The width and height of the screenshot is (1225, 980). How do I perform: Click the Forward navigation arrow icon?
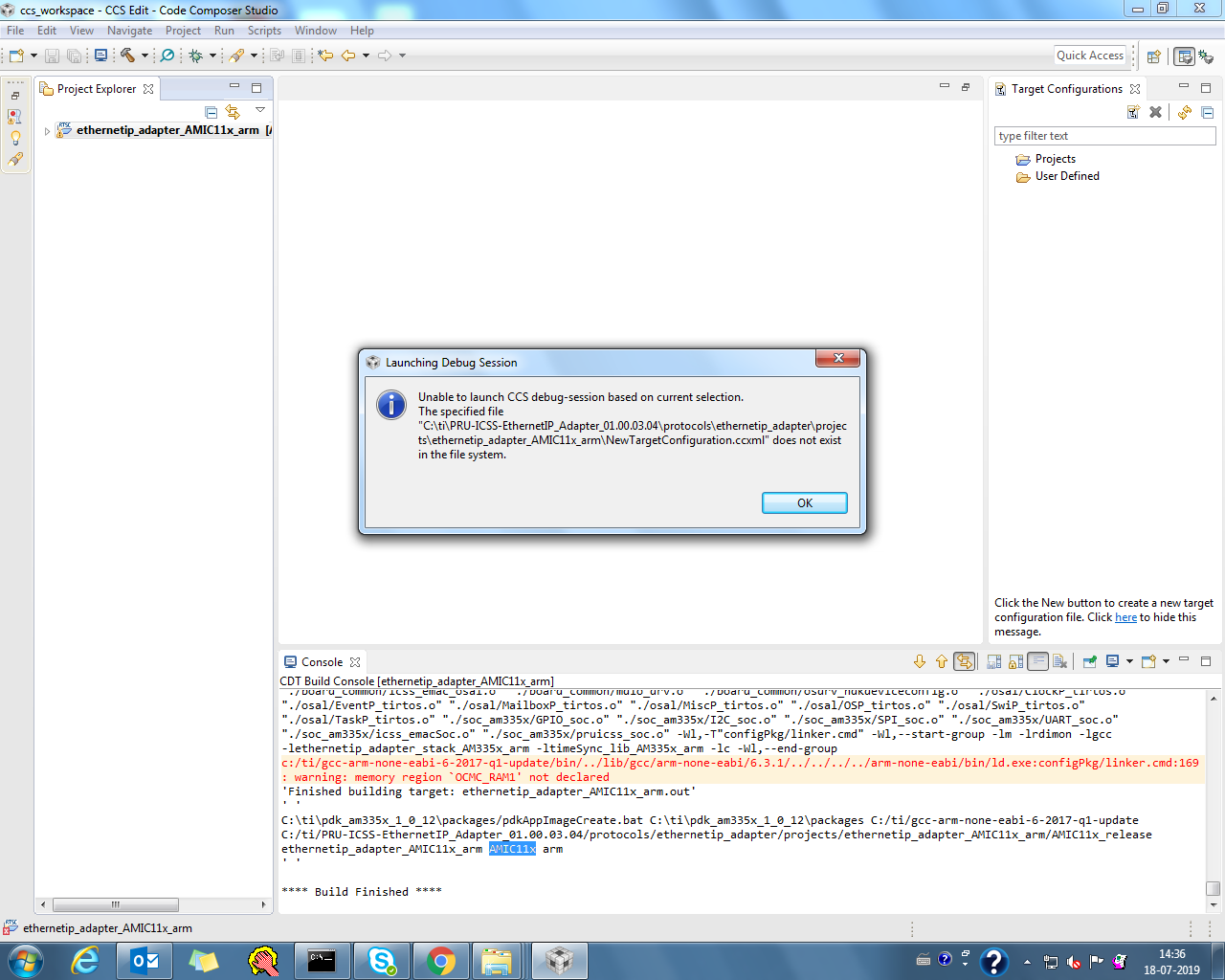[x=385, y=56]
